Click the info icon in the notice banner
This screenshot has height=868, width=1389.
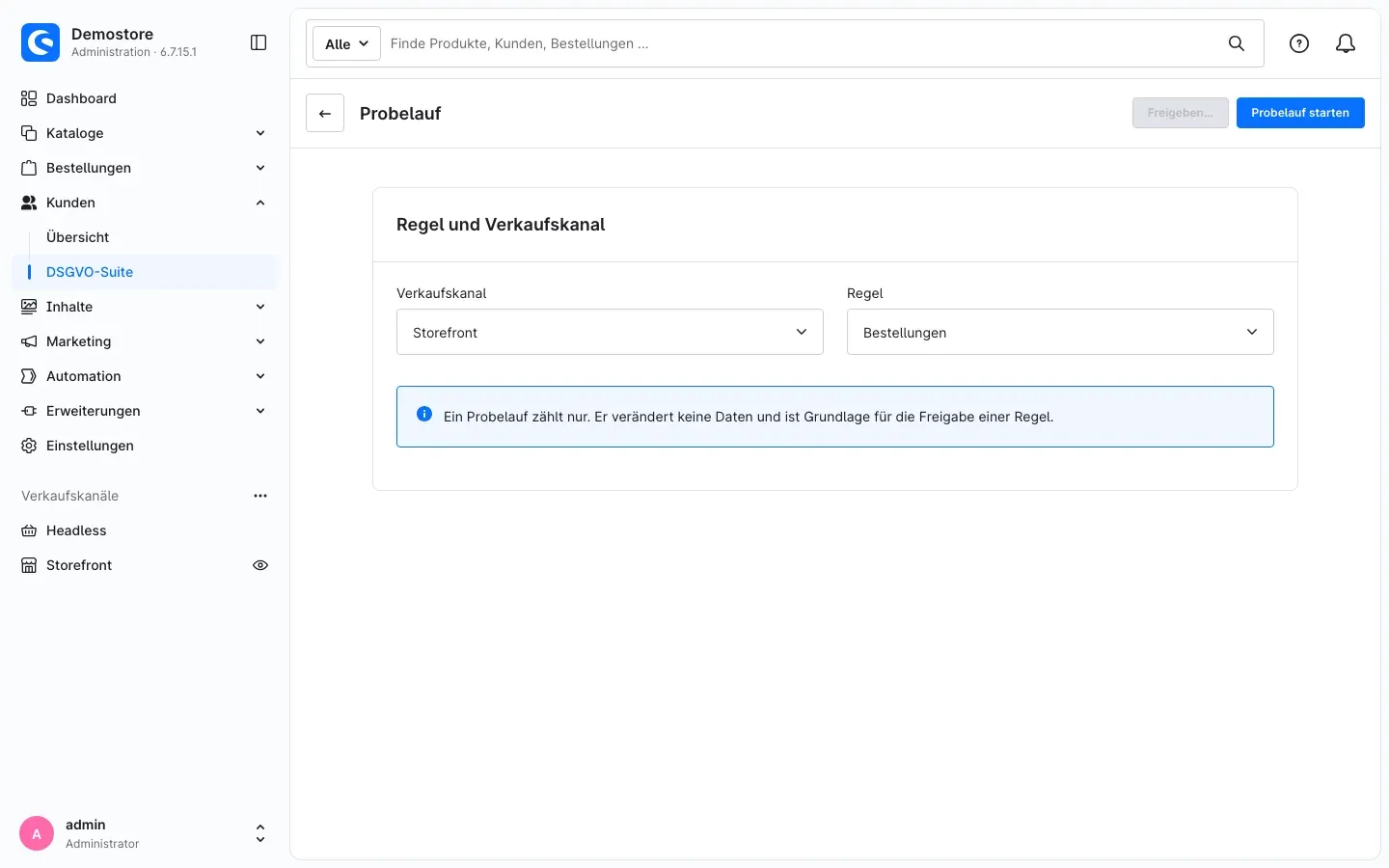tap(424, 414)
